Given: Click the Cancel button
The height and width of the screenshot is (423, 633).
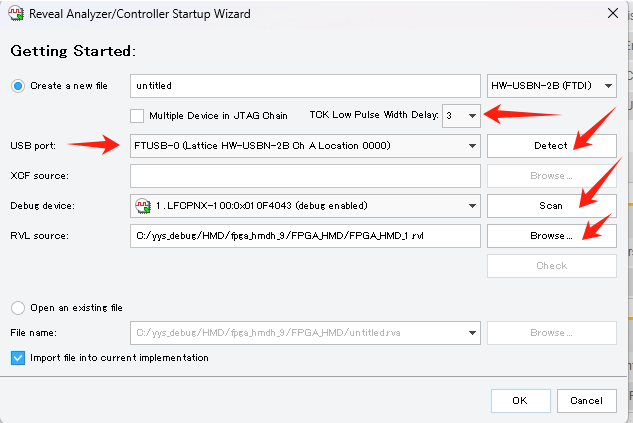Looking at the screenshot, I should pyautogui.click(x=587, y=401).
